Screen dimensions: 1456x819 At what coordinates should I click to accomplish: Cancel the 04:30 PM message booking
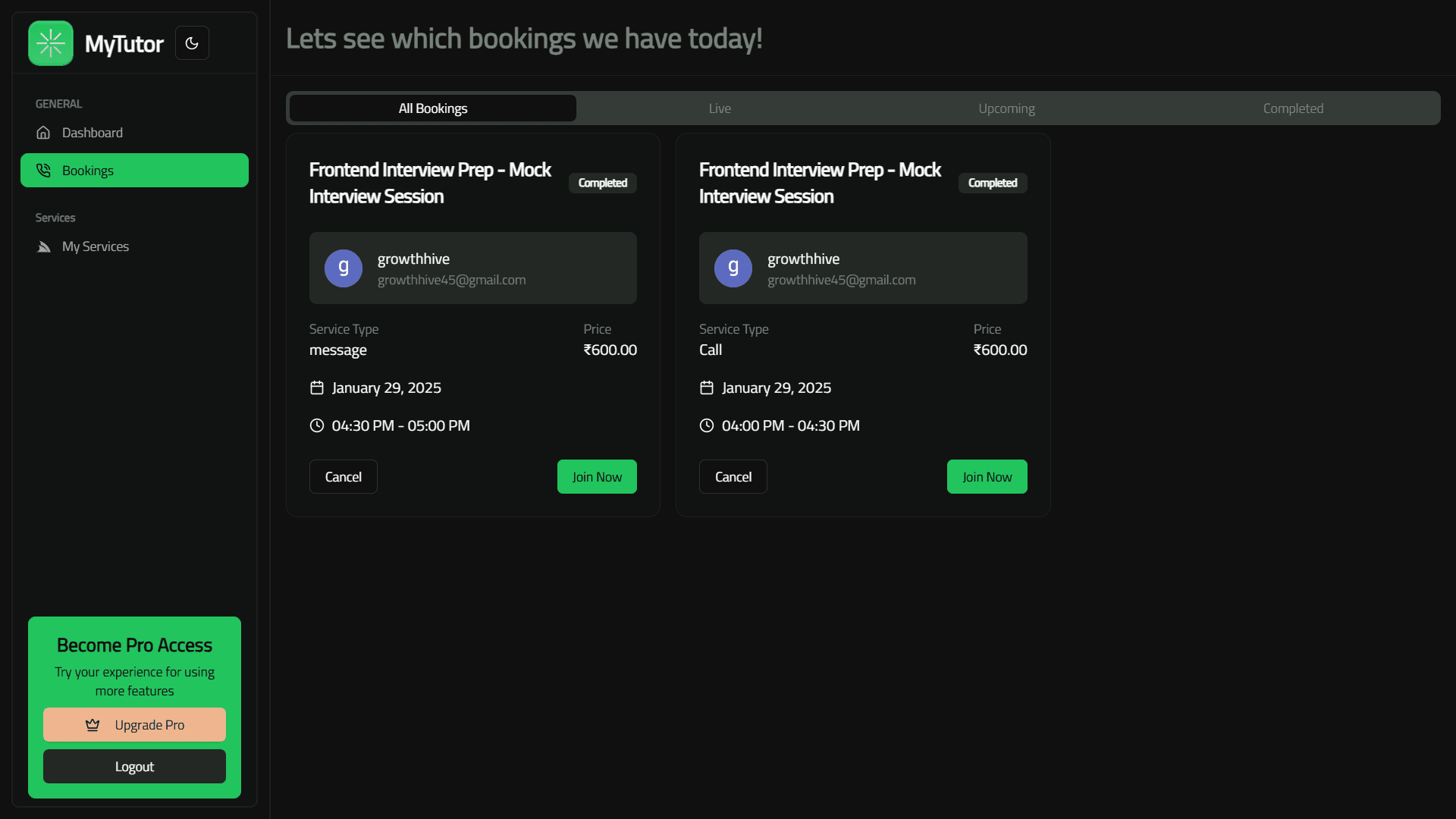[x=344, y=477]
